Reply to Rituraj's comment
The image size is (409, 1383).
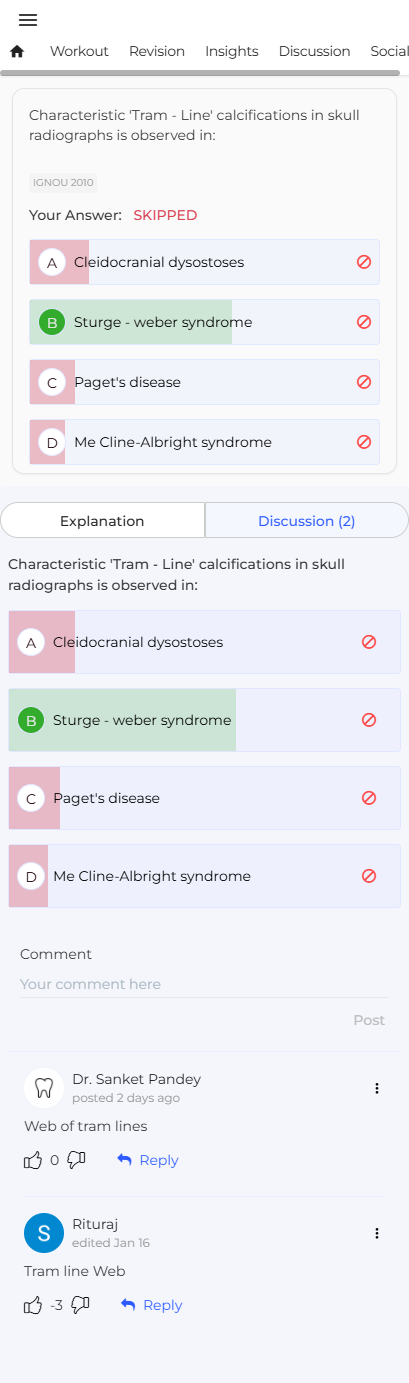(152, 1305)
